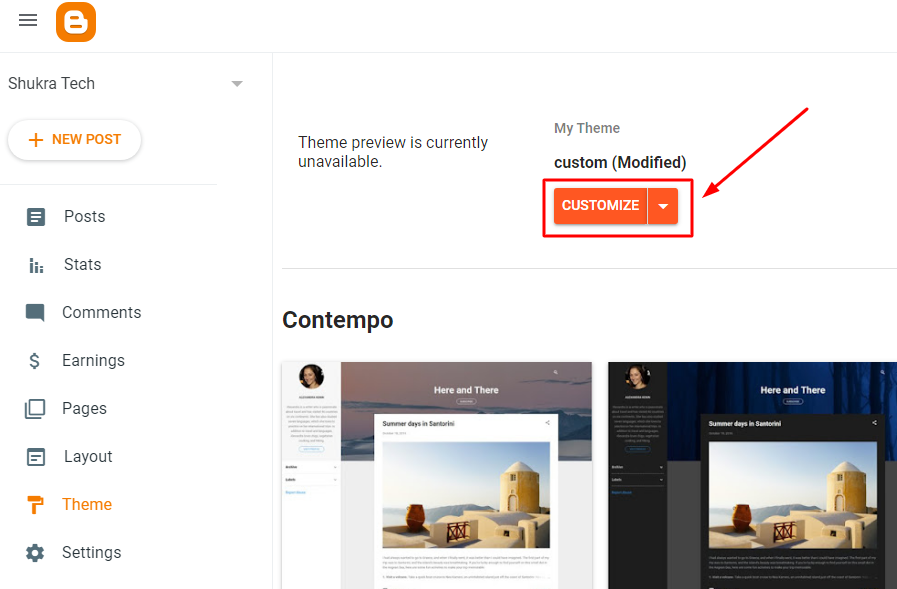Select the dark Contempo theme thumbnail
Viewport: 897px width, 589px height.
[752, 475]
